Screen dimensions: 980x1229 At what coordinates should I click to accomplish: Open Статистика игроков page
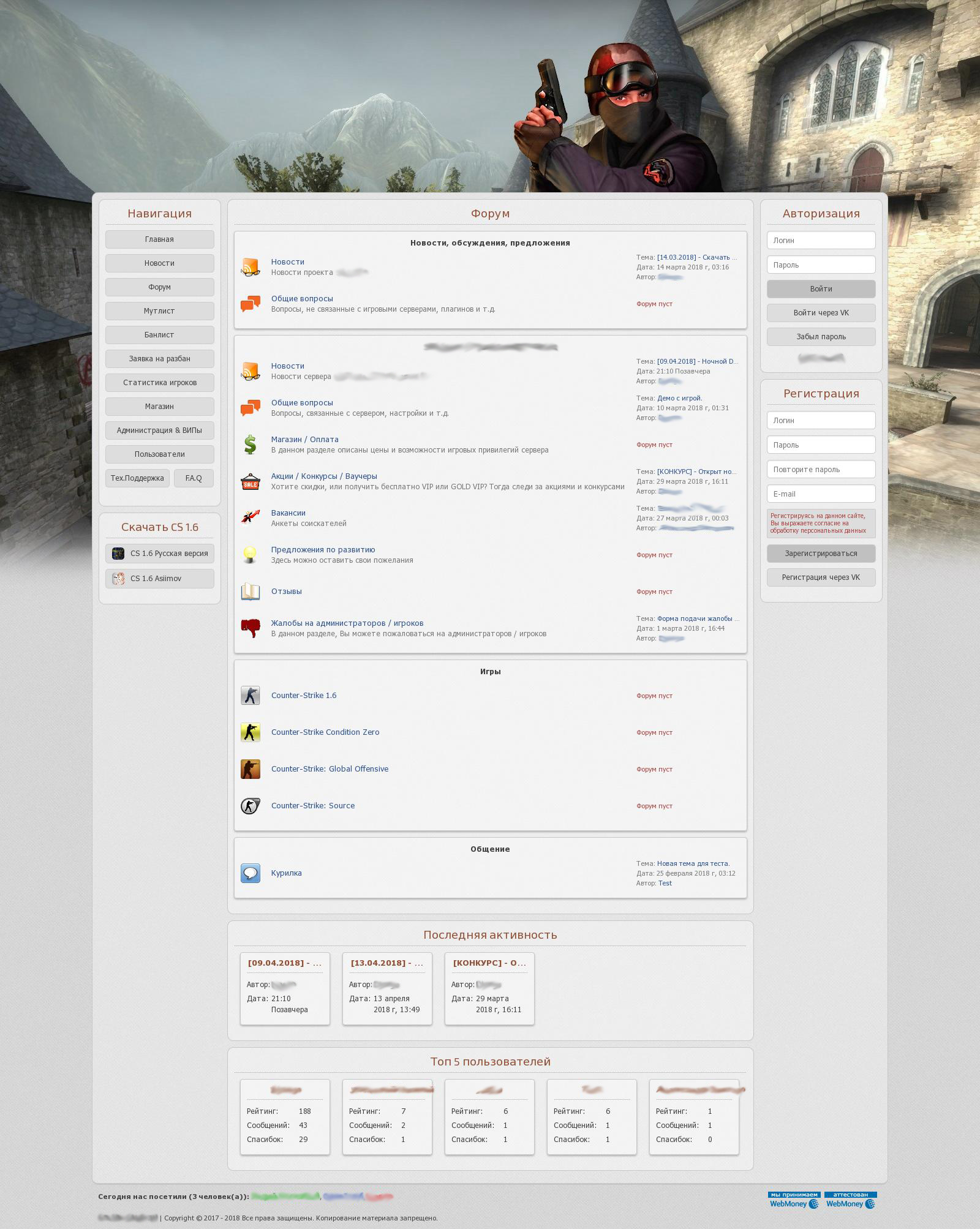pyautogui.click(x=160, y=383)
